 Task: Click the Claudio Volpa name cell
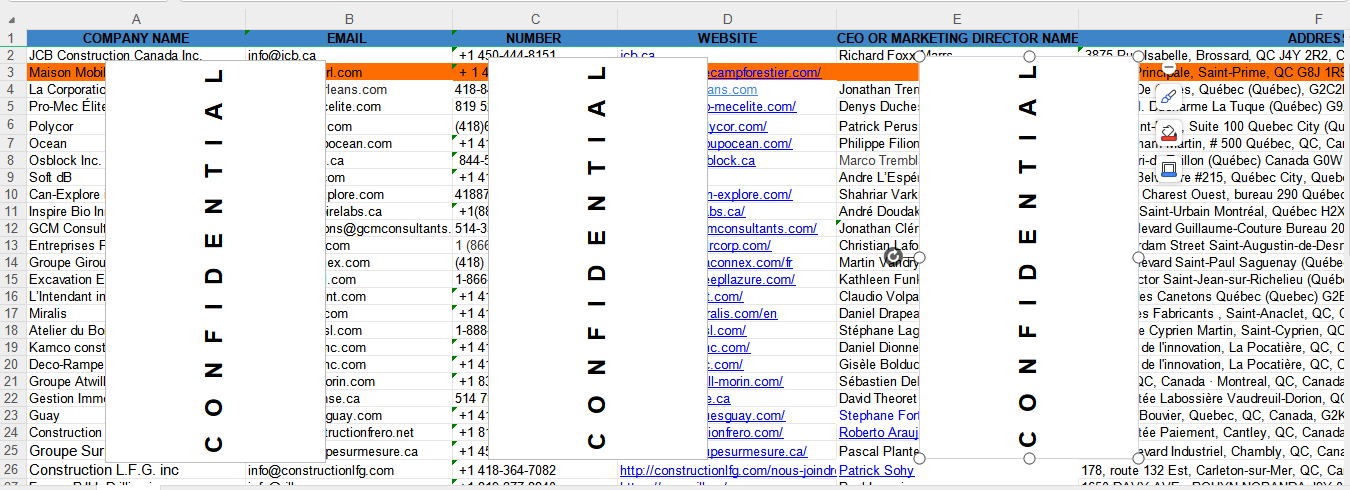tap(877, 297)
